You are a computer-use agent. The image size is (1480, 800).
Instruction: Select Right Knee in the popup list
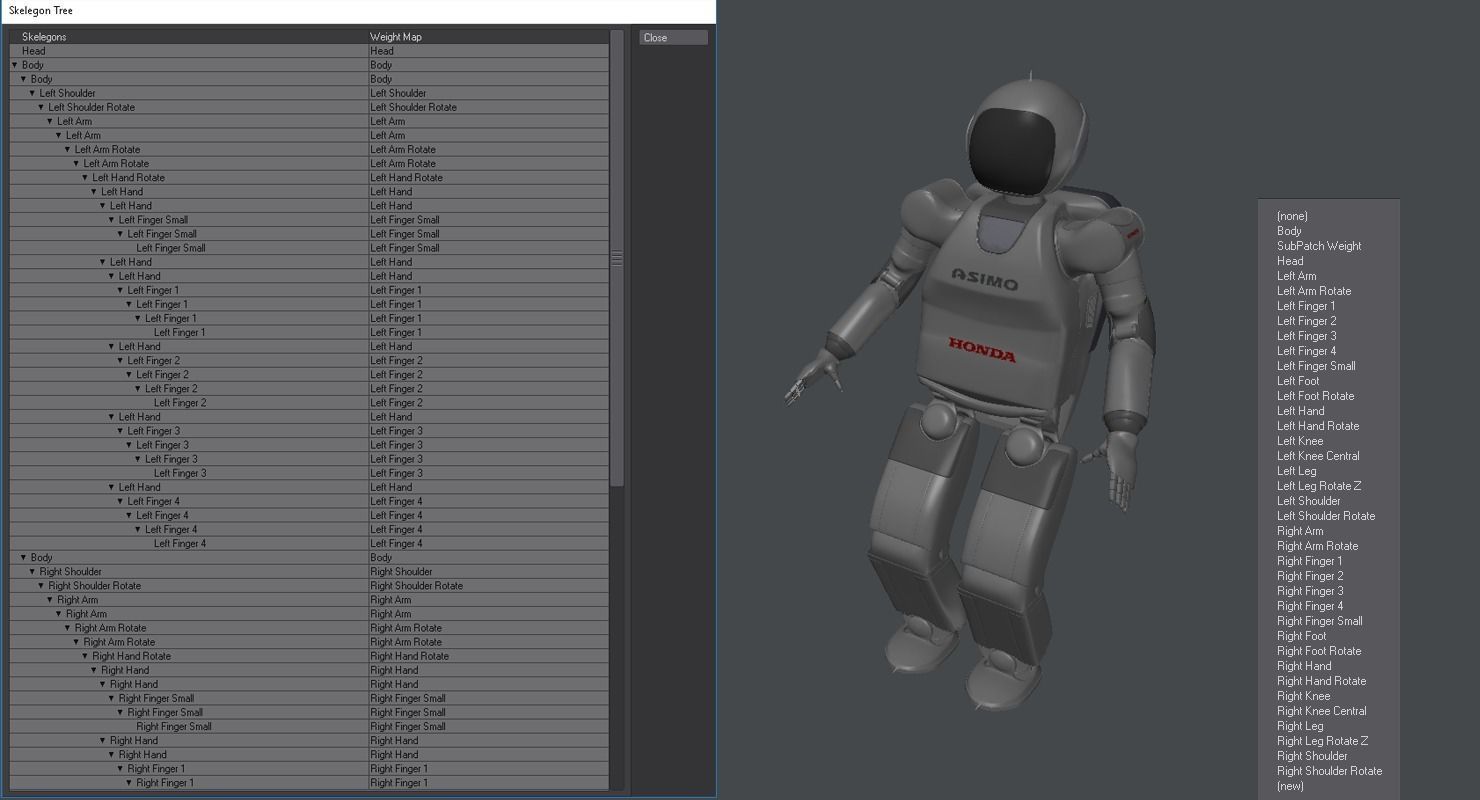pyautogui.click(x=1303, y=696)
